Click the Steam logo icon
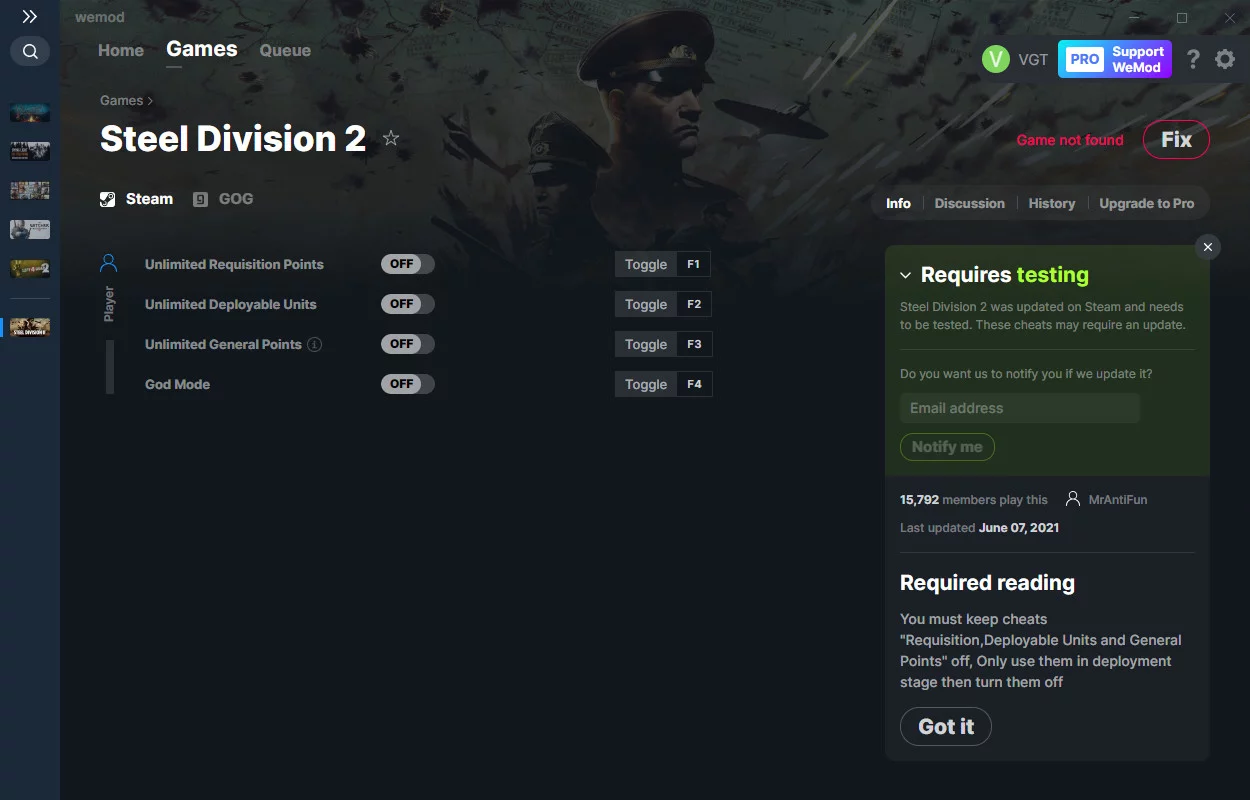Image resolution: width=1250 pixels, height=800 pixels. (108, 199)
